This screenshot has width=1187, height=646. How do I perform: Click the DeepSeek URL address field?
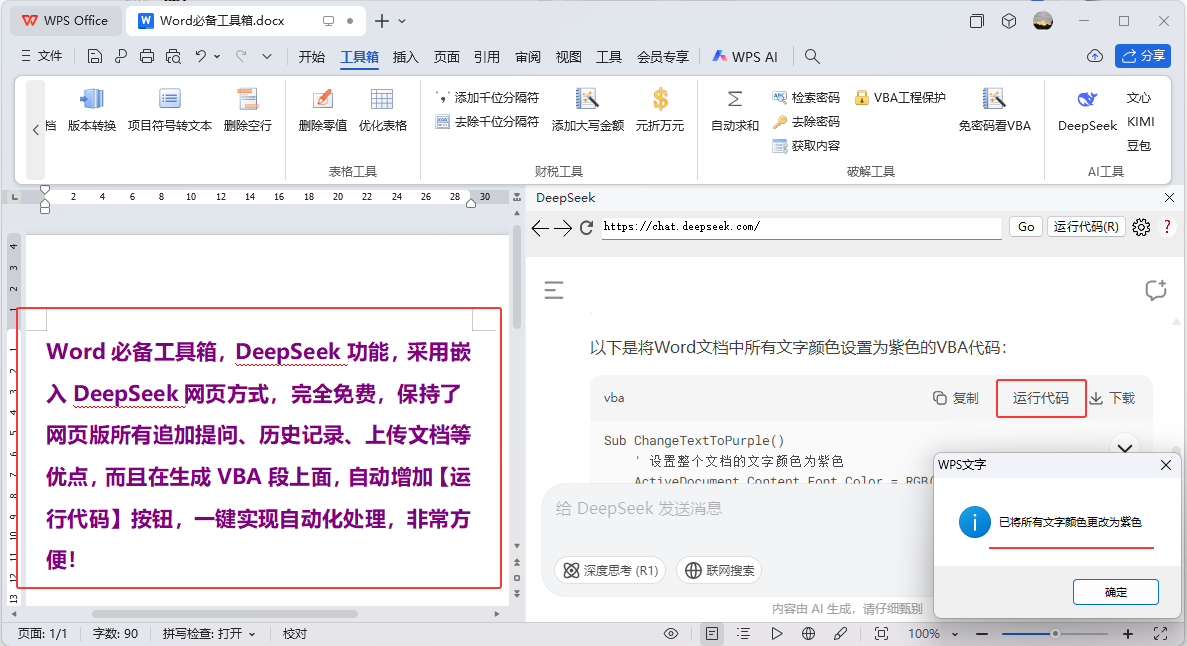click(800, 227)
